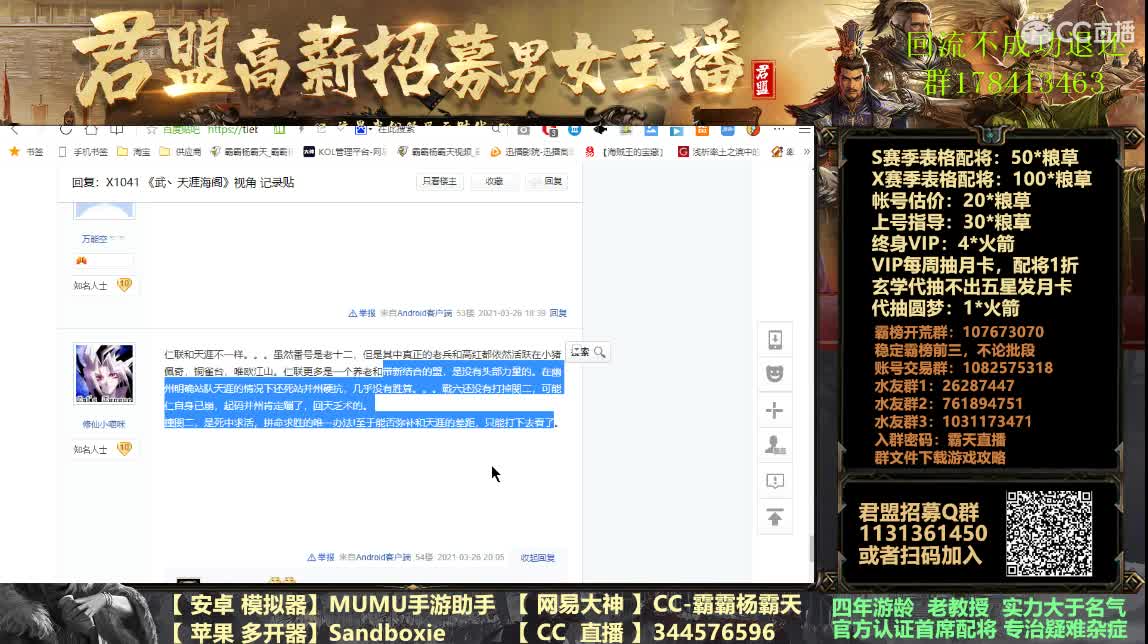This screenshot has width=1148, height=644.
Task: Click the blue play button extension icon
Action: pyautogui.click(x=676, y=130)
